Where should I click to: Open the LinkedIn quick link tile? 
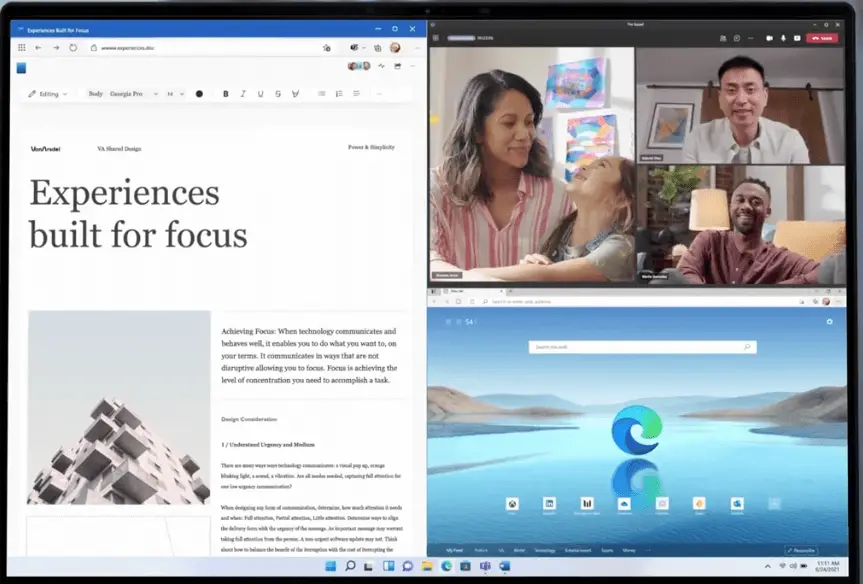pos(549,504)
